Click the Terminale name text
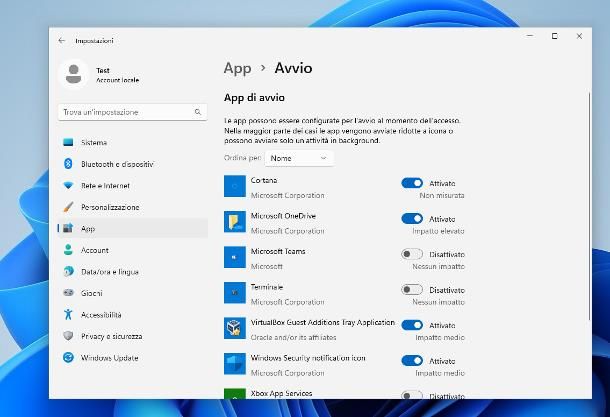This screenshot has height=417, width=610. point(267,287)
